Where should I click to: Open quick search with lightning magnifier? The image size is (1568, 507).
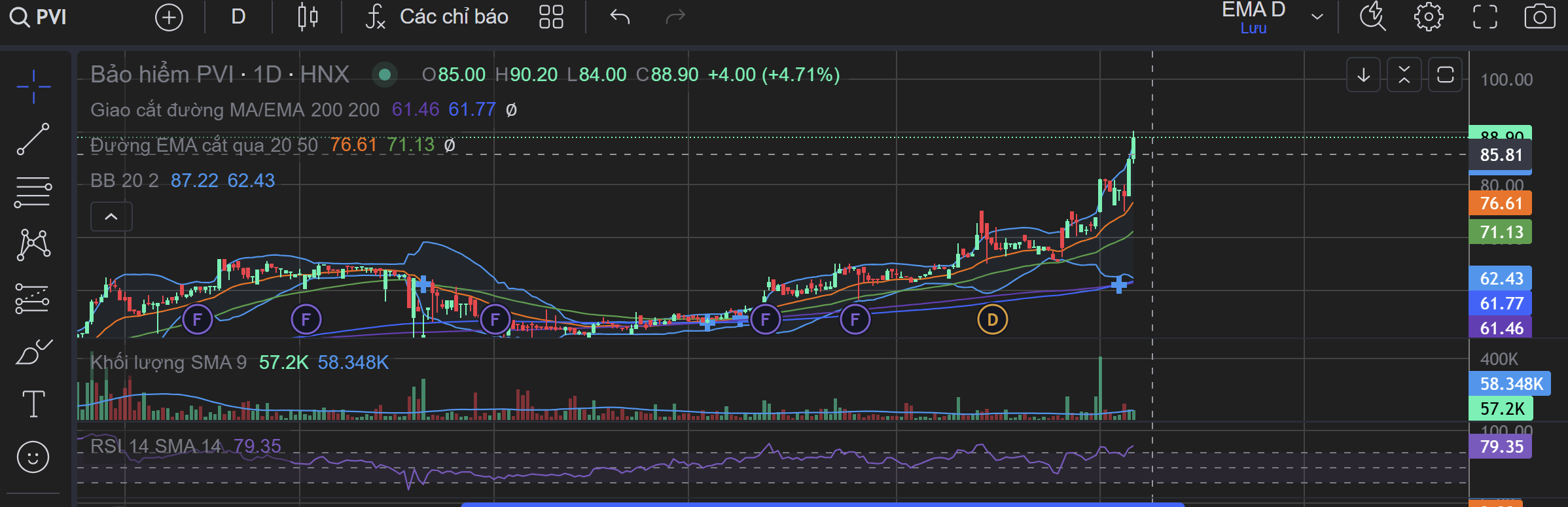point(1373,17)
